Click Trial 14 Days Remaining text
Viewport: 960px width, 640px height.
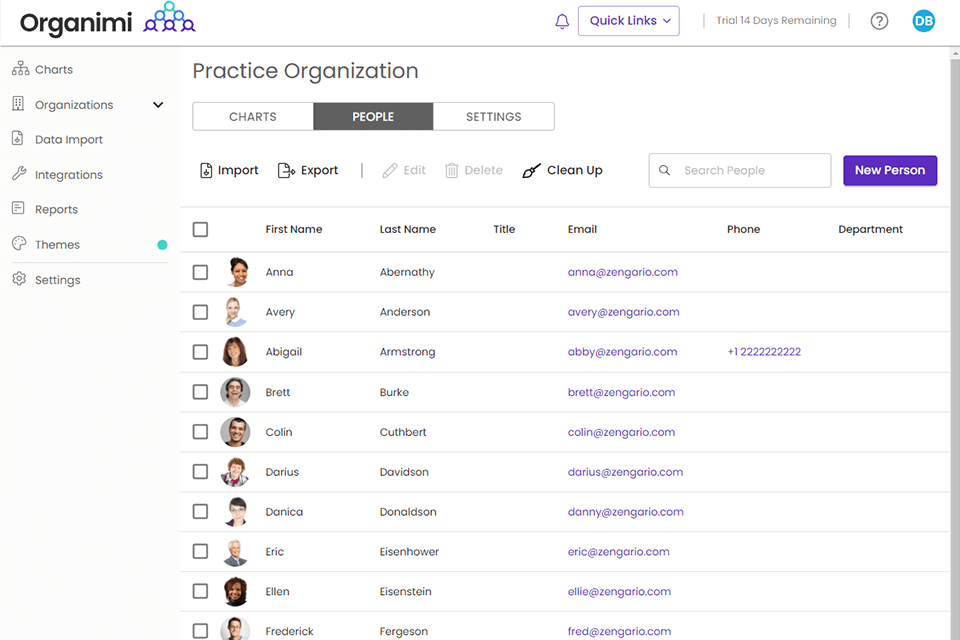[776, 20]
